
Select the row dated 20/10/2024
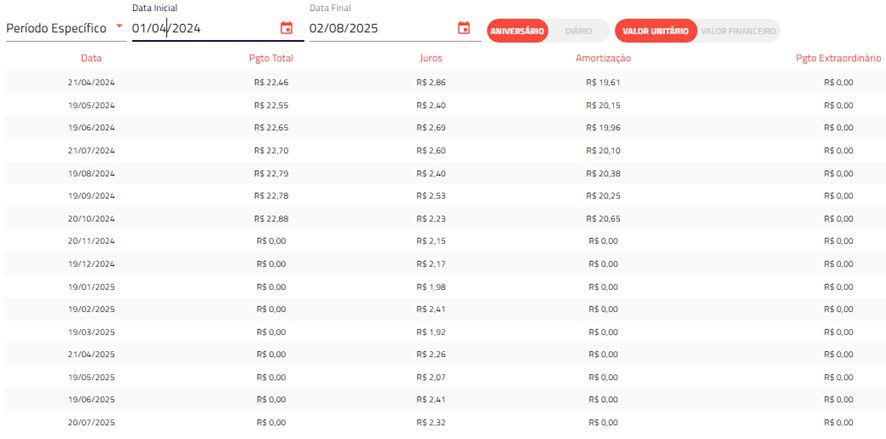point(443,219)
